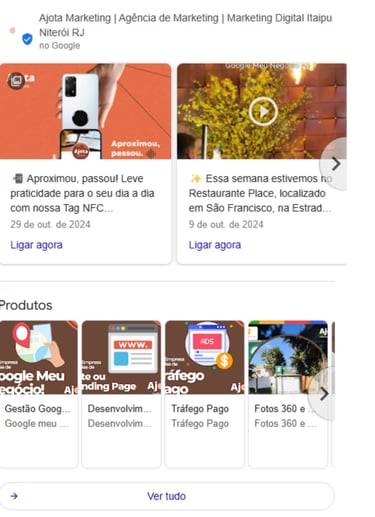Click the 'Ver tudo' button

coord(167,496)
